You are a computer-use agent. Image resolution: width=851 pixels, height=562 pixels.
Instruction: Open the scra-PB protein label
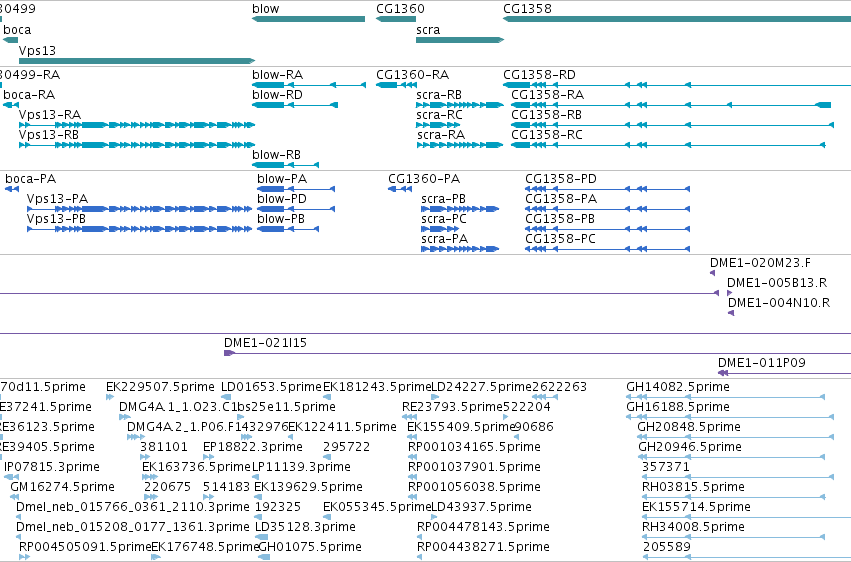(443, 199)
